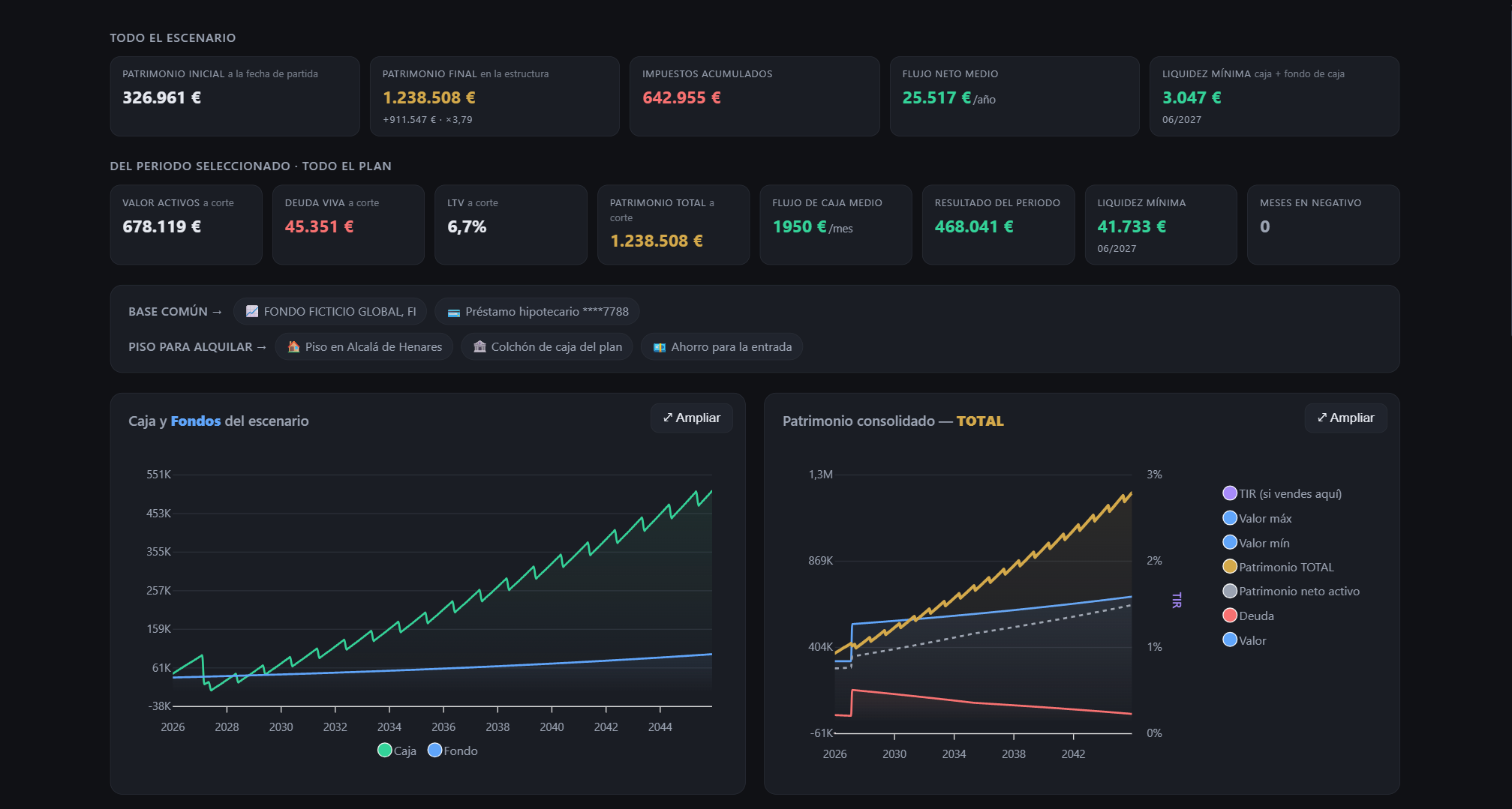Open the FONDO FICTICIO GLOBAL, FI chip
The image size is (1512, 809).
330,312
